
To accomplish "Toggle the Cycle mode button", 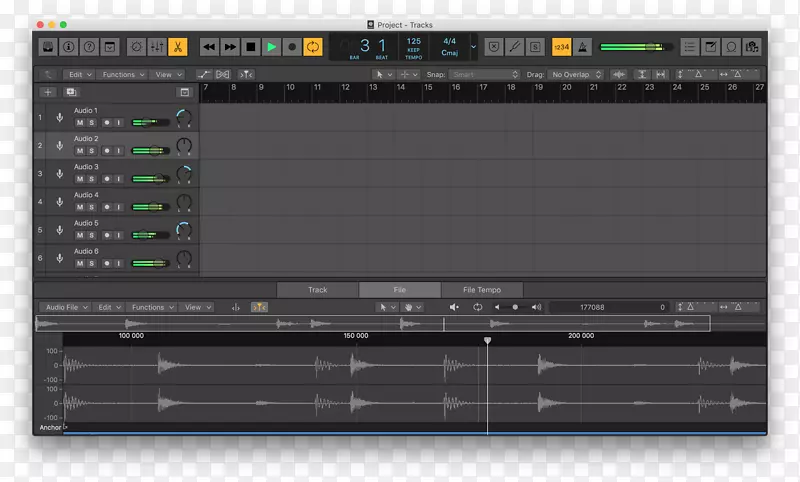I will pyautogui.click(x=312, y=47).
